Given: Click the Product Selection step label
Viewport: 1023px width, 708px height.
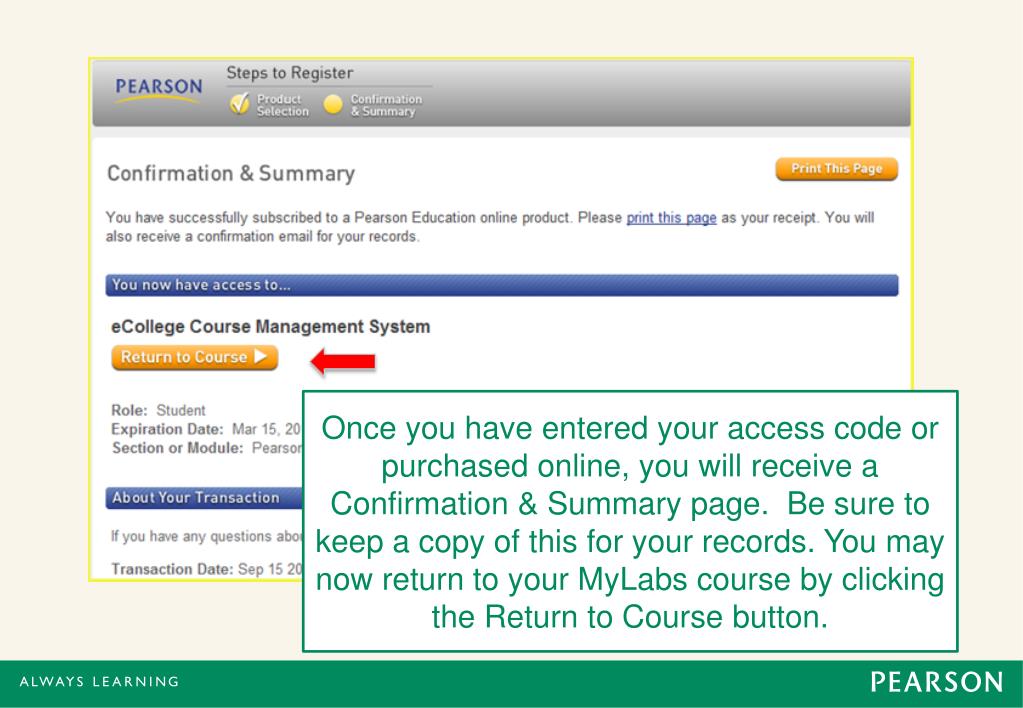Looking at the screenshot, I should (x=282, y=105).
